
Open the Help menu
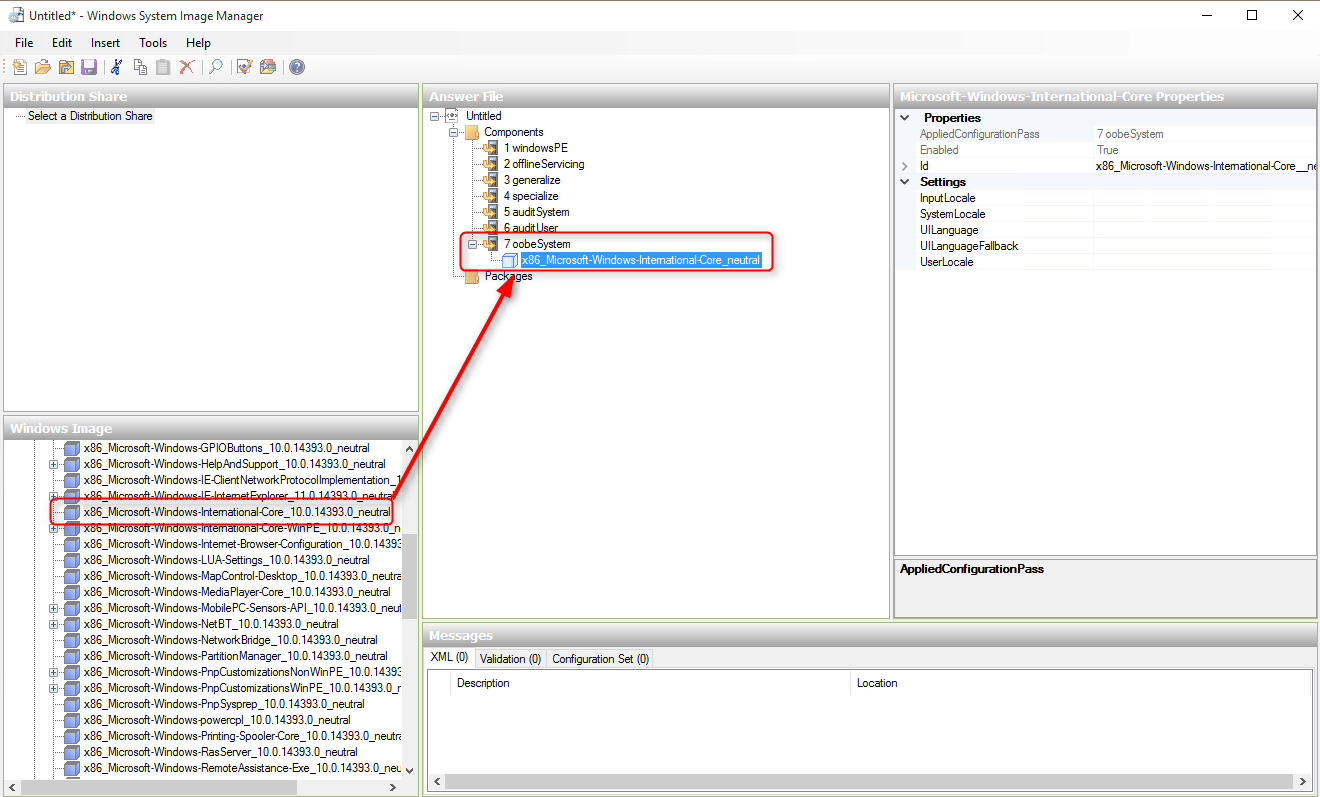pos(198,43)
